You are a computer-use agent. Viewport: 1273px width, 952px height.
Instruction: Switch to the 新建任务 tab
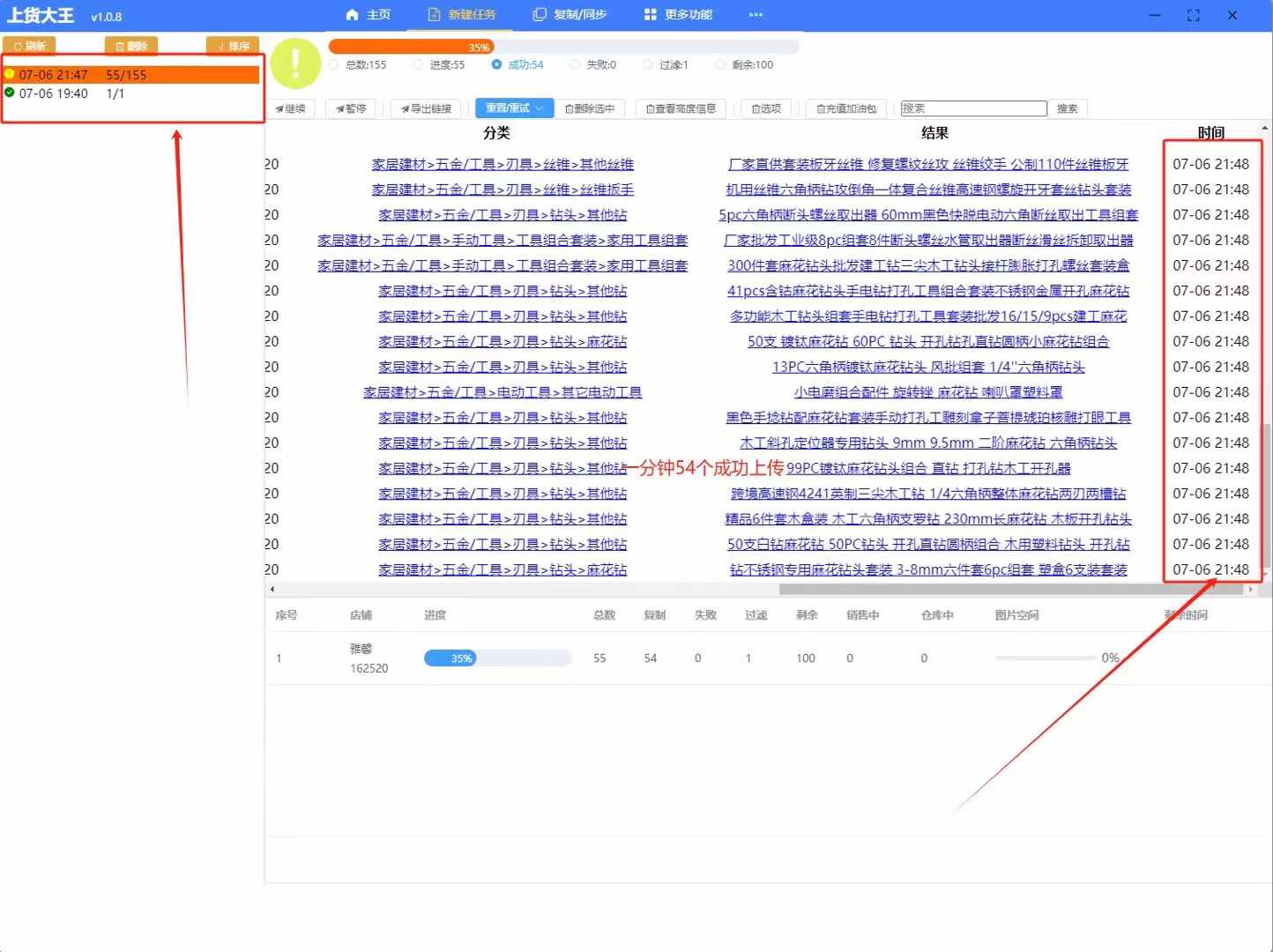(x=462, y=15)
